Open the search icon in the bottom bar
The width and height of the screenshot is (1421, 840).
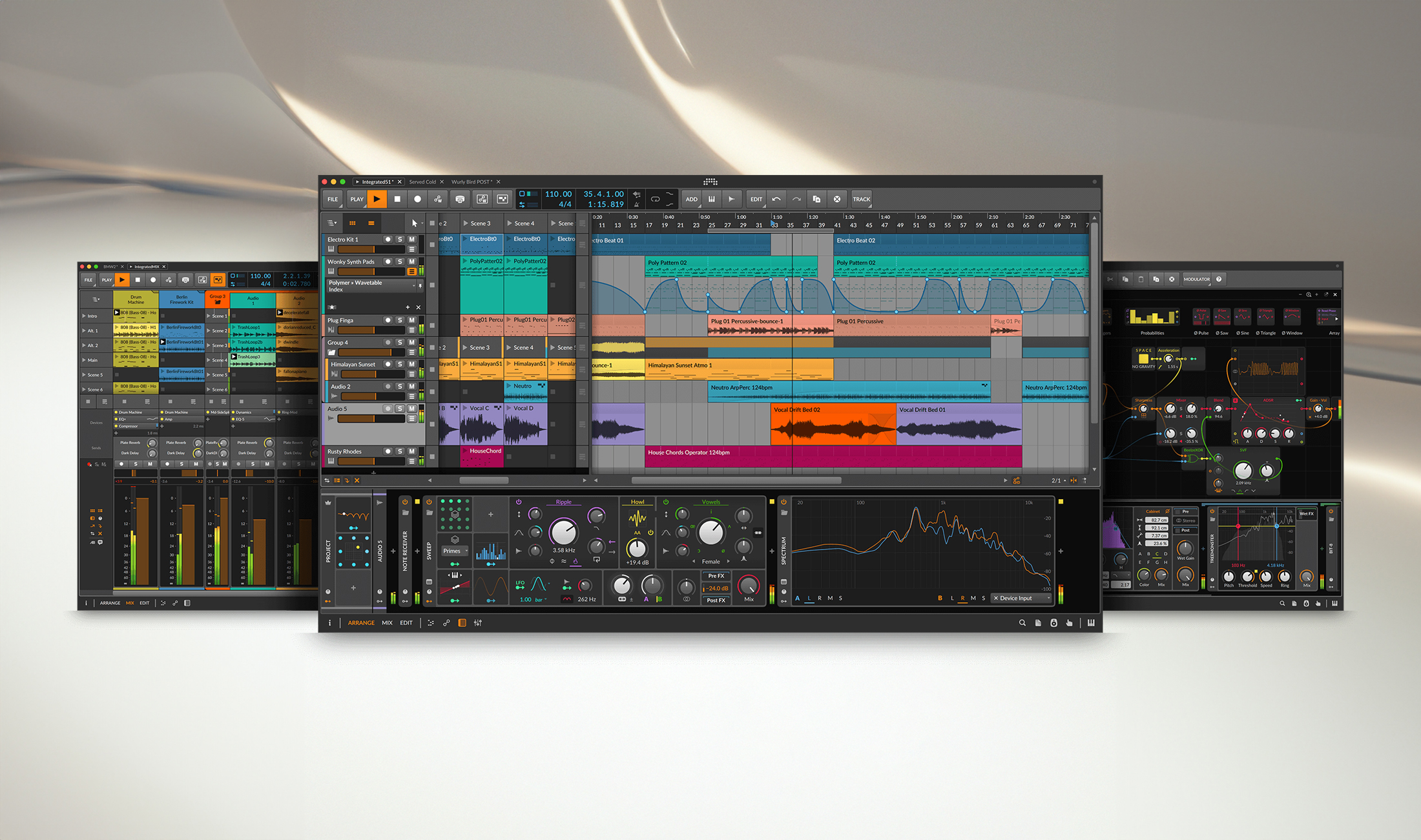1022,623
